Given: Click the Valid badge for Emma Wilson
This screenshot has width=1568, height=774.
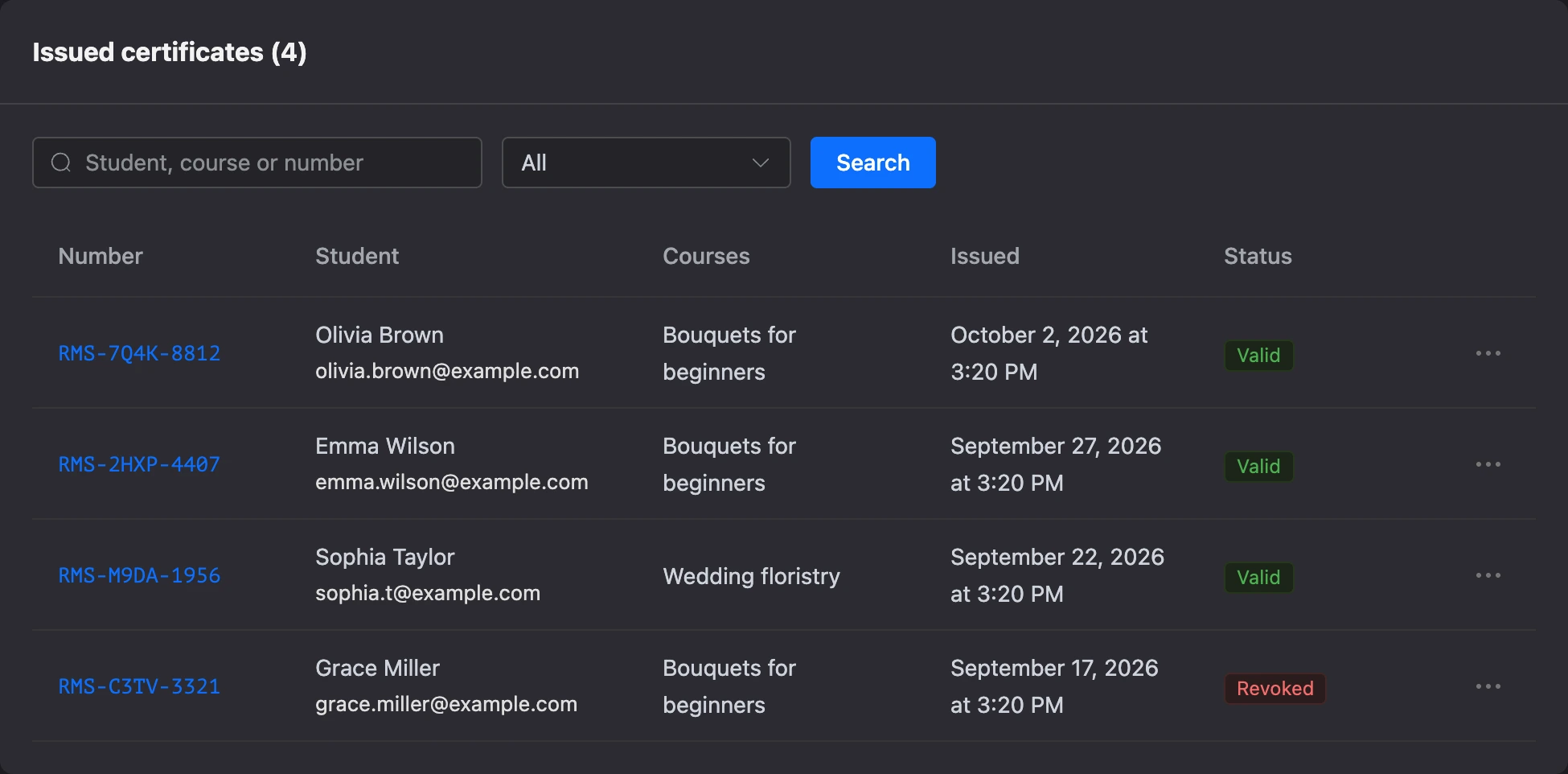Looking at the screenshot, I should point(1258,466).
